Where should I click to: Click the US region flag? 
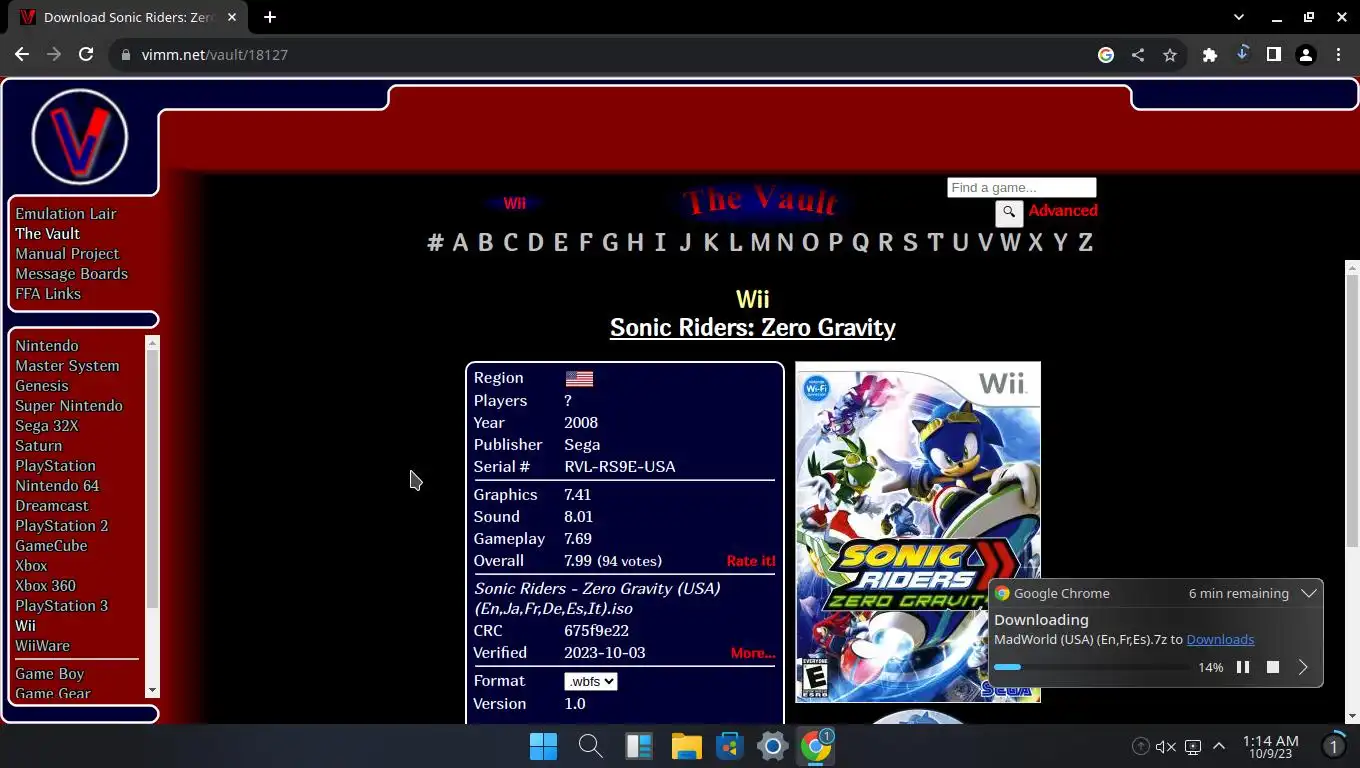click(x=579, y=378)
